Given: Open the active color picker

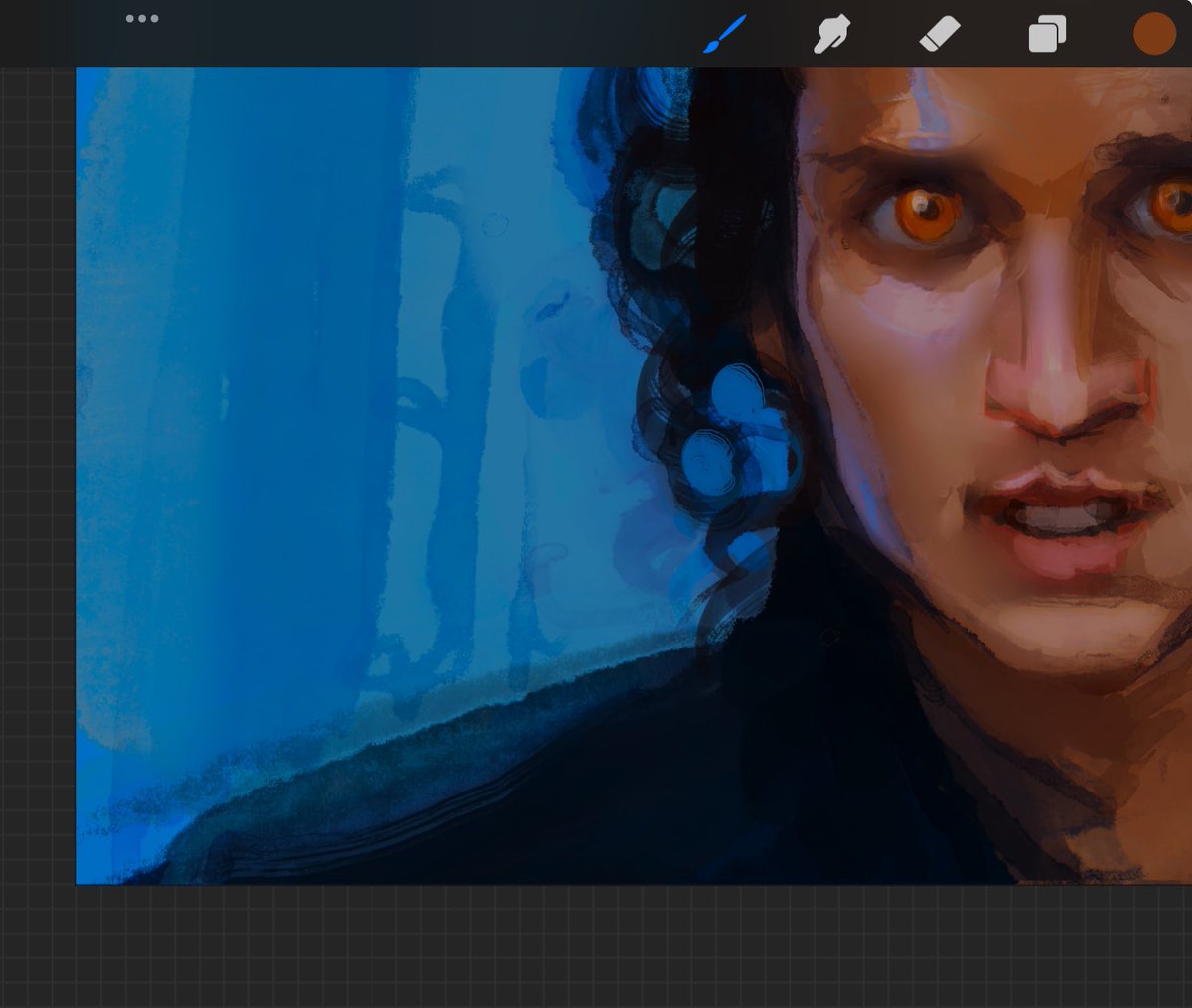Looking at the screenshot, I should point(1152,33).
